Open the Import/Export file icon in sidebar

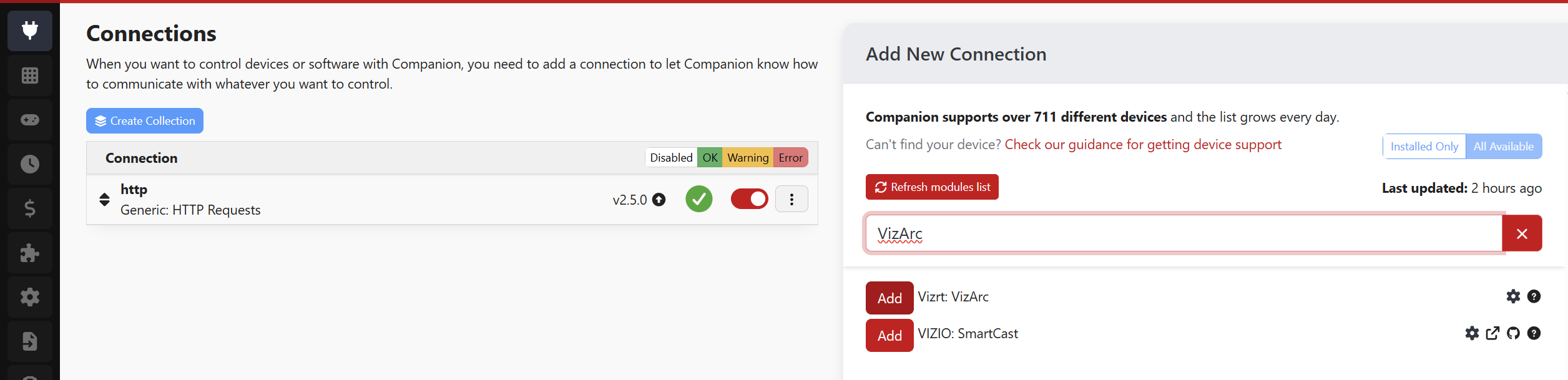point(30,341)
